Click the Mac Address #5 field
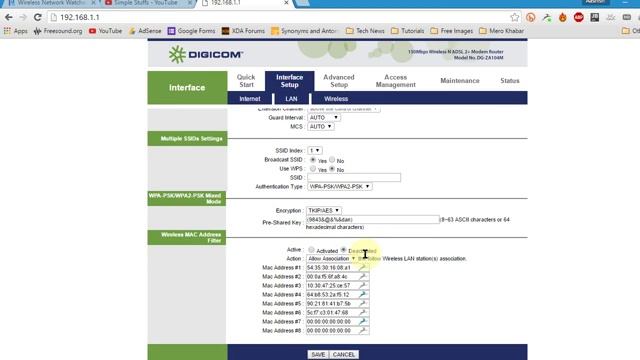Viewport: 640px width, 360px height. [x=338, y=304]
